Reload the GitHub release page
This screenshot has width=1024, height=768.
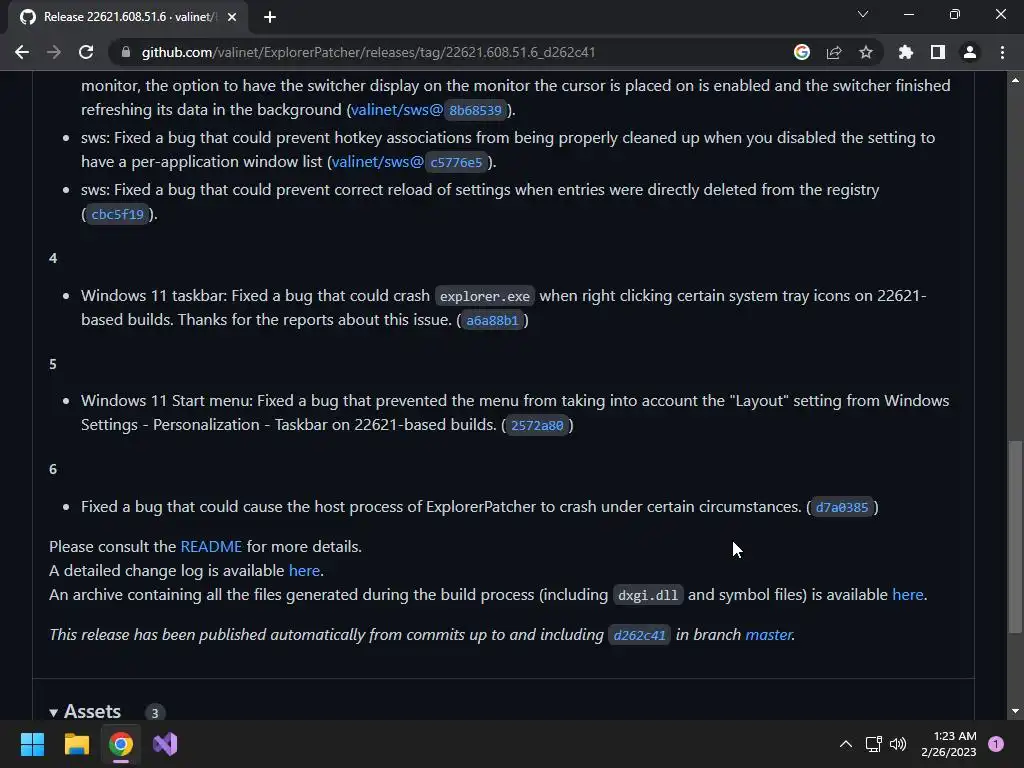[x=86, y=52]
